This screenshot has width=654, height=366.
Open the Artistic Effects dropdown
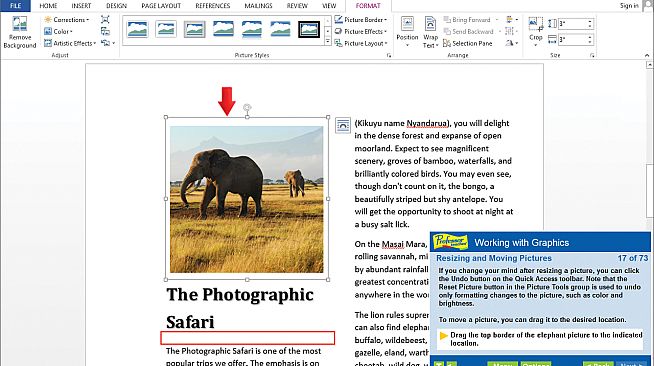click(x=70, y=43)
